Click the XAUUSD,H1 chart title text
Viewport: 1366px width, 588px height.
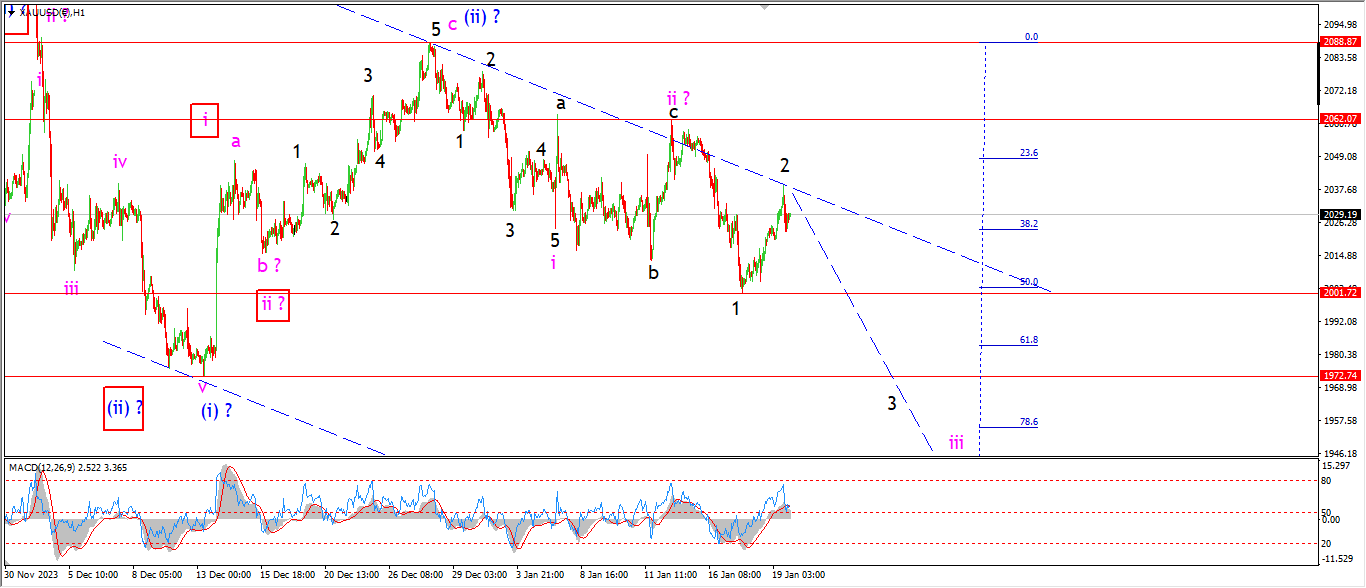click(53, 13)
